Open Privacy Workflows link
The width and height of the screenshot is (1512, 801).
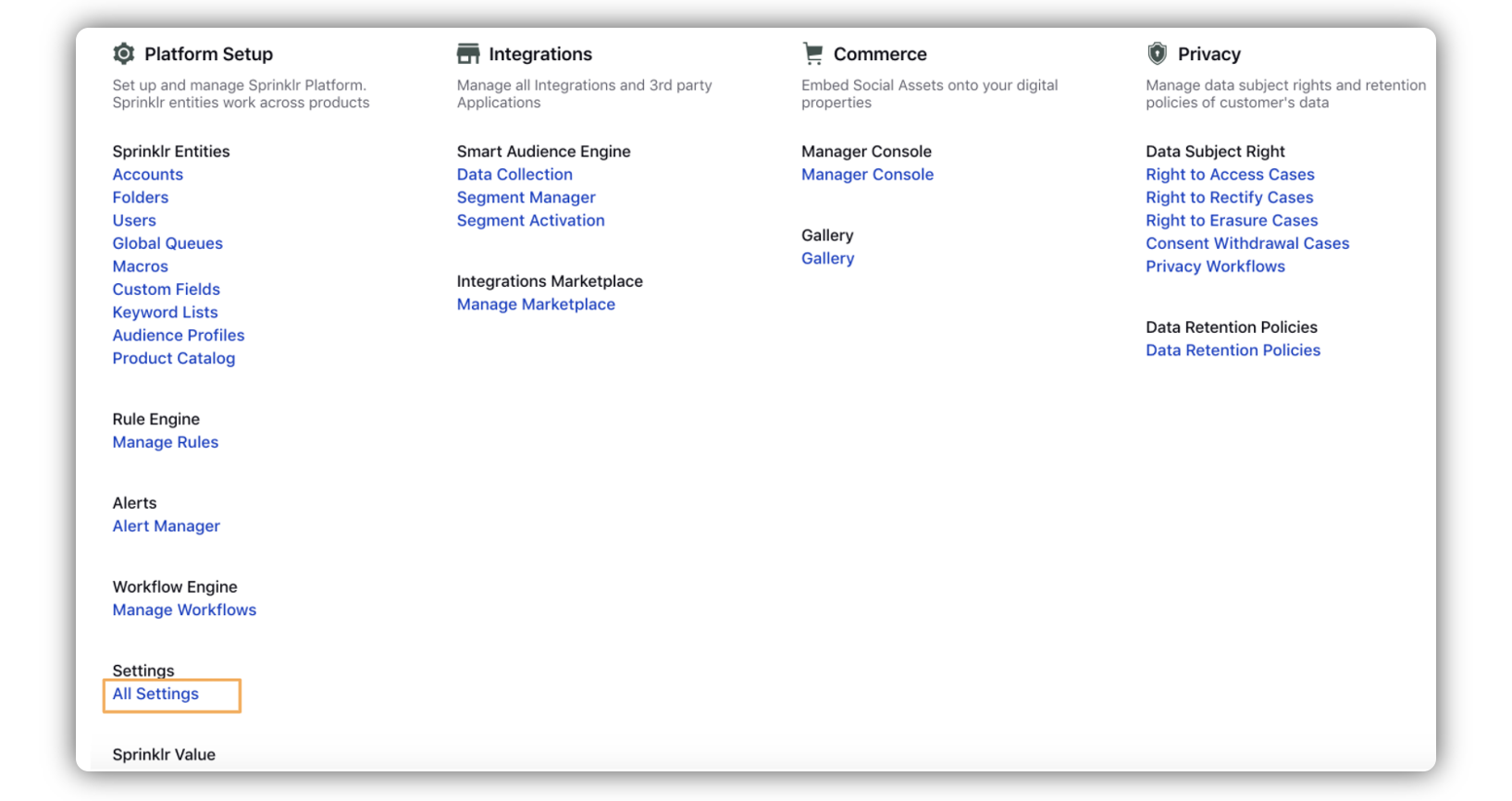(1216, 267)
